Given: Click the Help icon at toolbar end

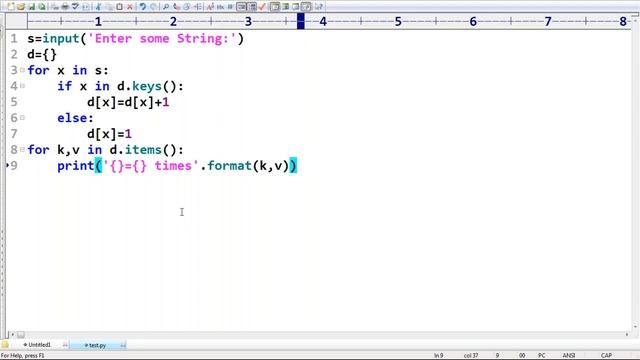Looking at the screenshot, I should (318, 7).
